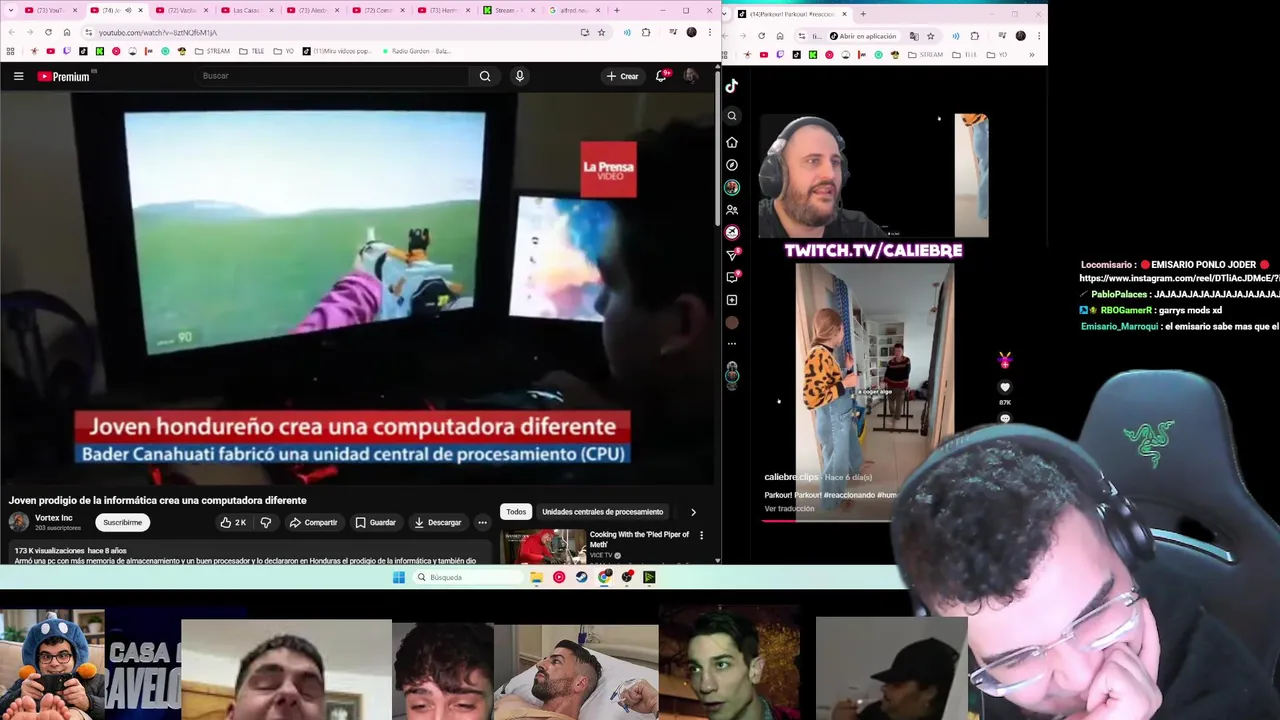Click Abrir en aplicación in TikTok window
1280x720 pixels.
862,36
